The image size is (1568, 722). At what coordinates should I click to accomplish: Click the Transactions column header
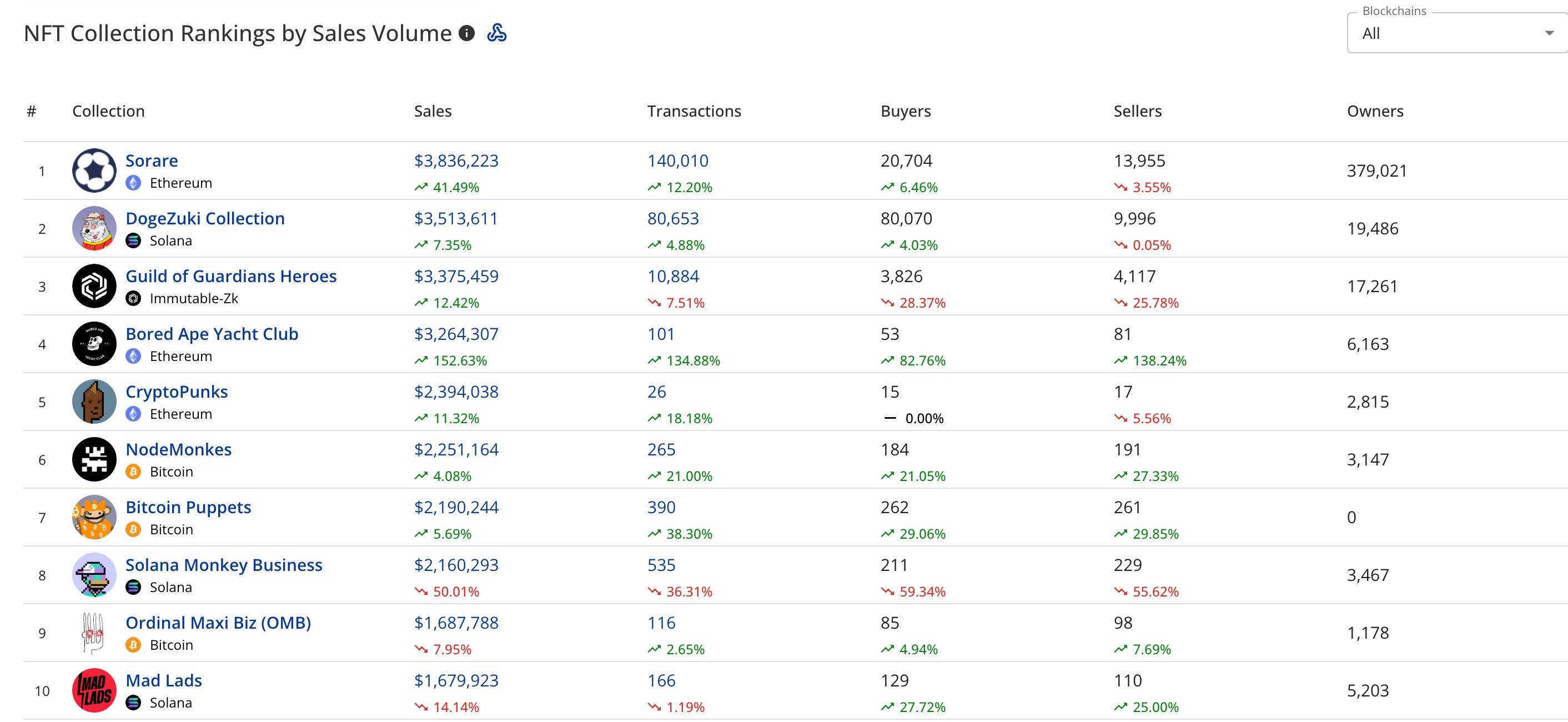pyautogui.click(x=693, y=111)
